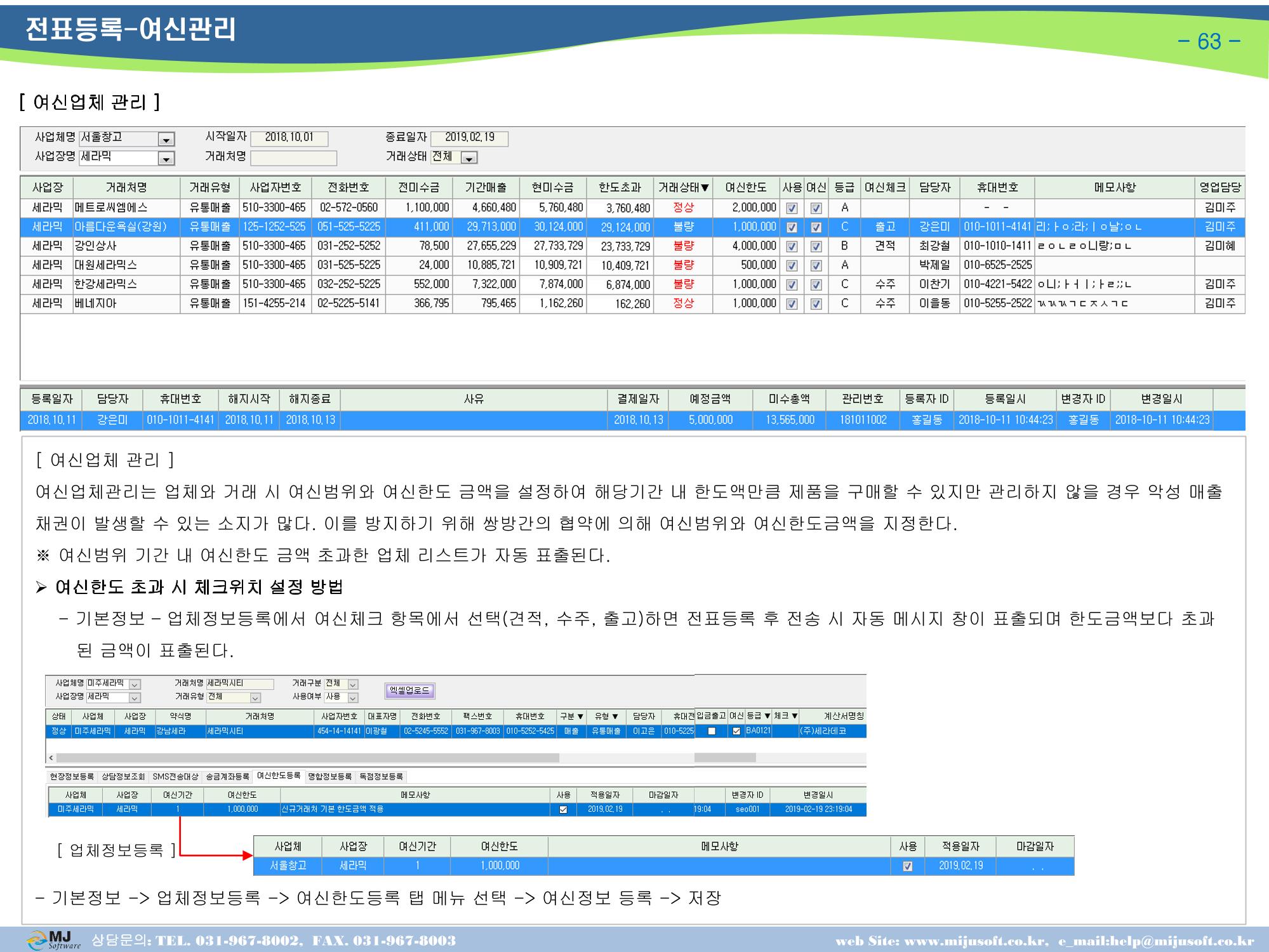Viewport: 1269px width, 952px height.
Task: Switch to the SMS전송대상 tab
Action: [175, 777]
